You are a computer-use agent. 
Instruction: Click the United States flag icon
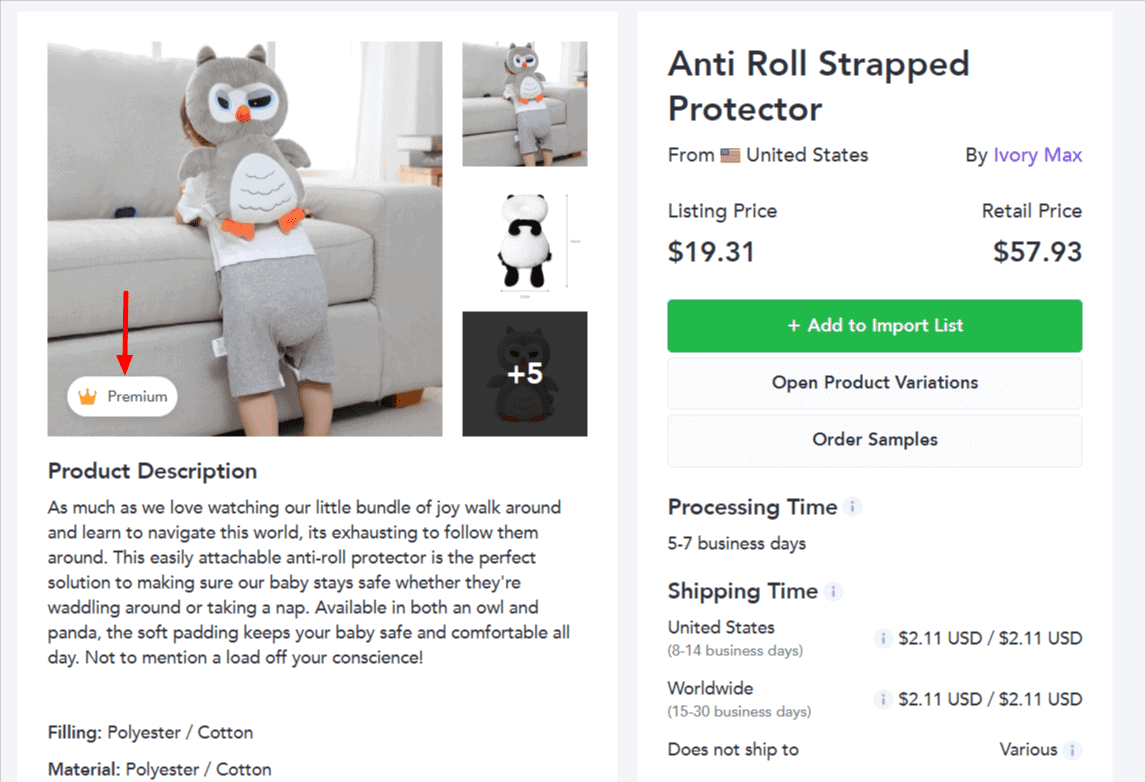730,155
